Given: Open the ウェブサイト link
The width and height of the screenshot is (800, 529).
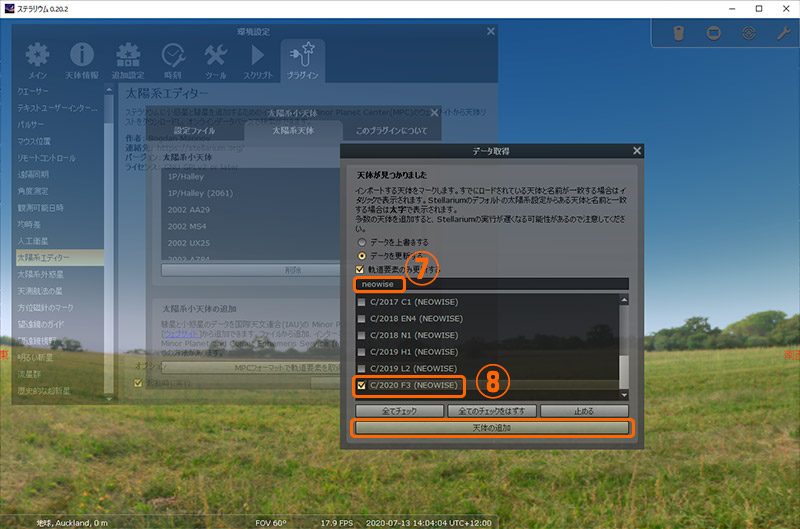Looking at the screenshot, I should [x=180, y=334].
